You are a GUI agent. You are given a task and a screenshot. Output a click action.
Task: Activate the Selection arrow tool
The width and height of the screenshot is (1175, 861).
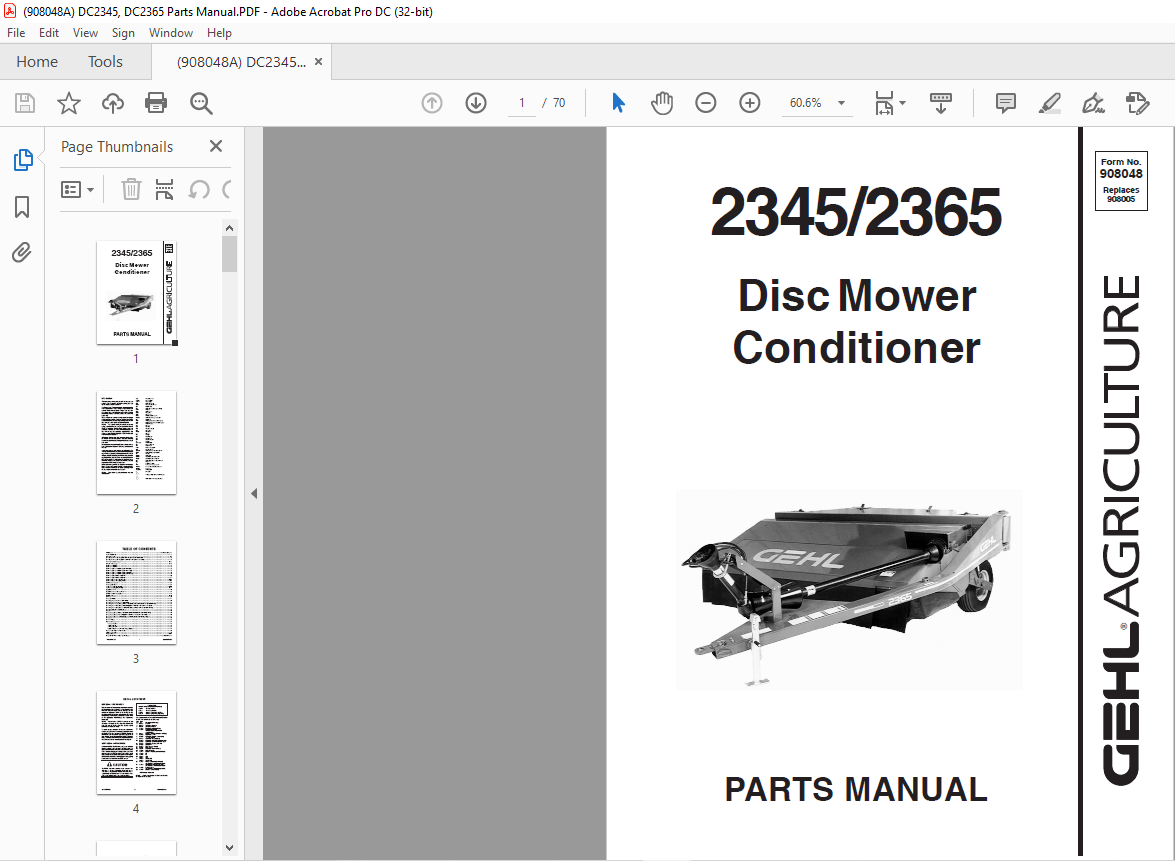618,103
